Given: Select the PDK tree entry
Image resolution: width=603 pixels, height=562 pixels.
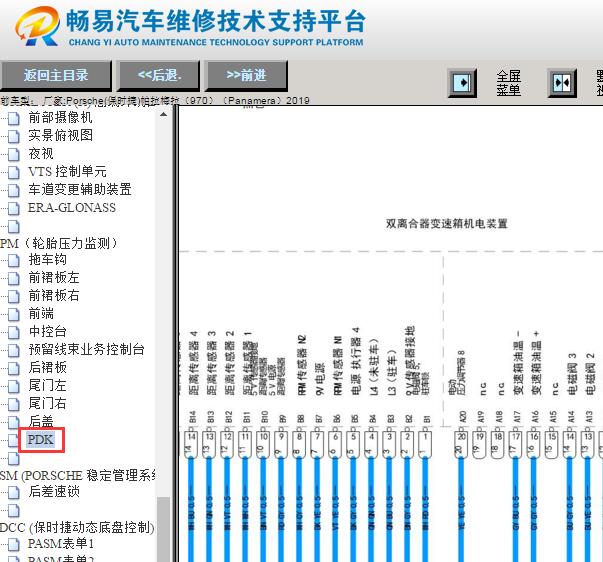Looking at the screenshot, I should point(41,439).
